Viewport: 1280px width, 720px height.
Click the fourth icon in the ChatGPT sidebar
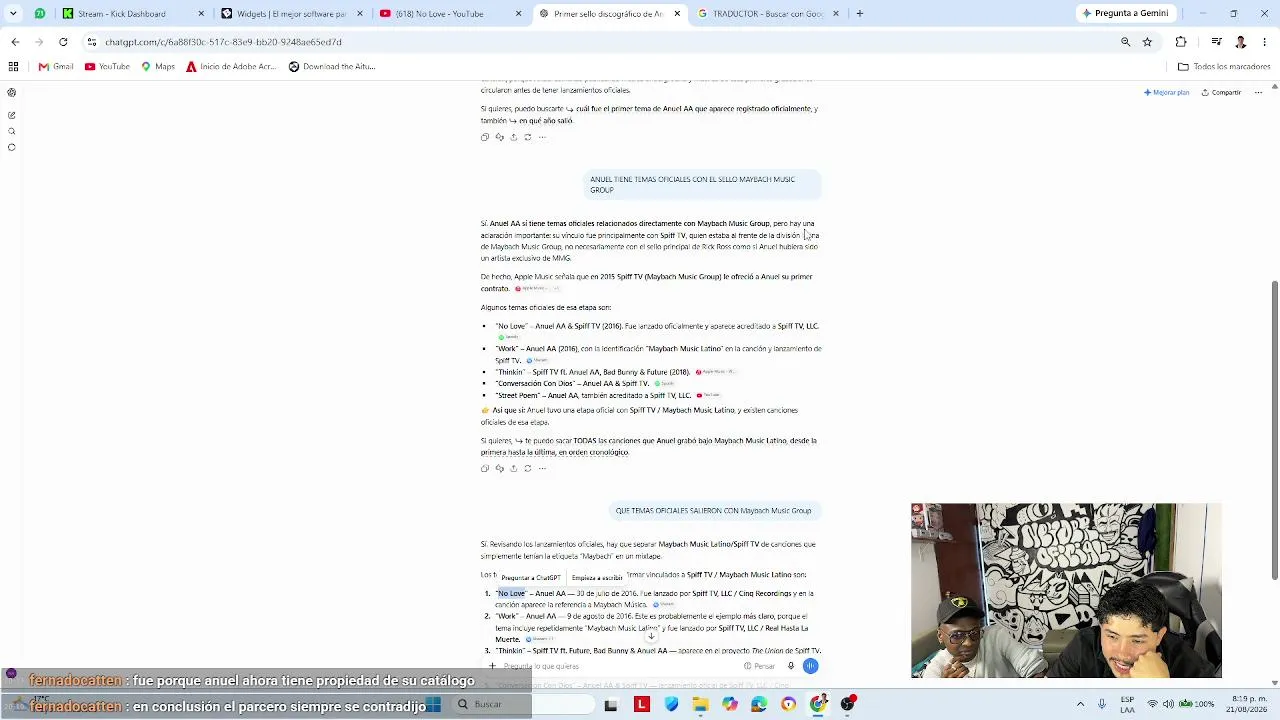coord(11,147)
